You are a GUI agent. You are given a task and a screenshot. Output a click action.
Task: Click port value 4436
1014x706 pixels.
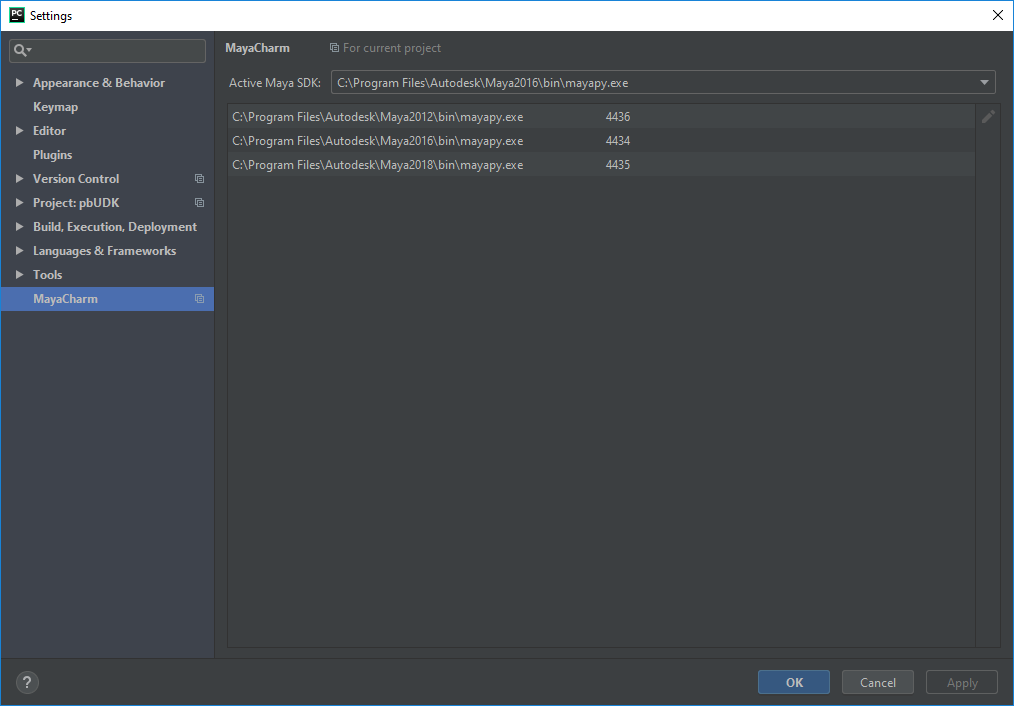tap(618, 117)
